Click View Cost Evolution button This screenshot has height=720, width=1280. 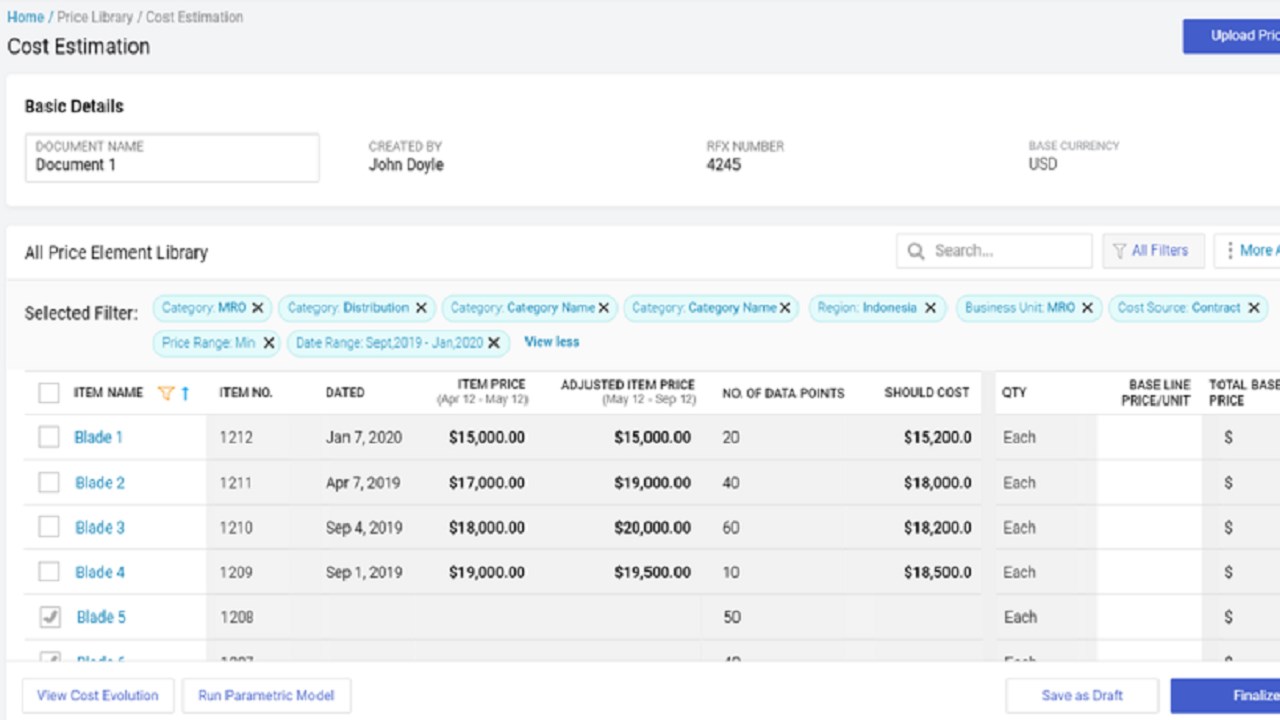tap(98, 696)
